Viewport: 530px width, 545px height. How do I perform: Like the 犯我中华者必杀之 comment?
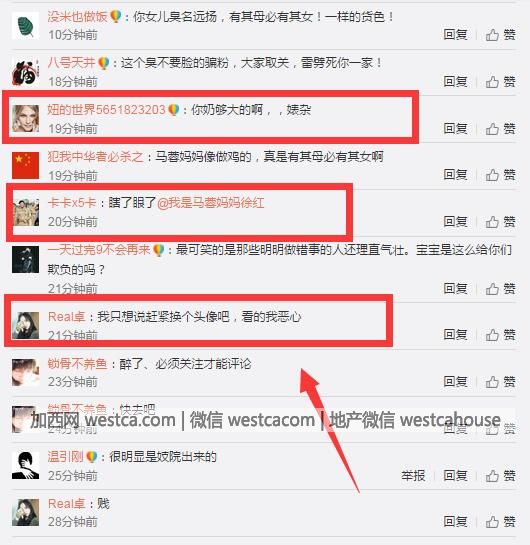click(500, 174)
